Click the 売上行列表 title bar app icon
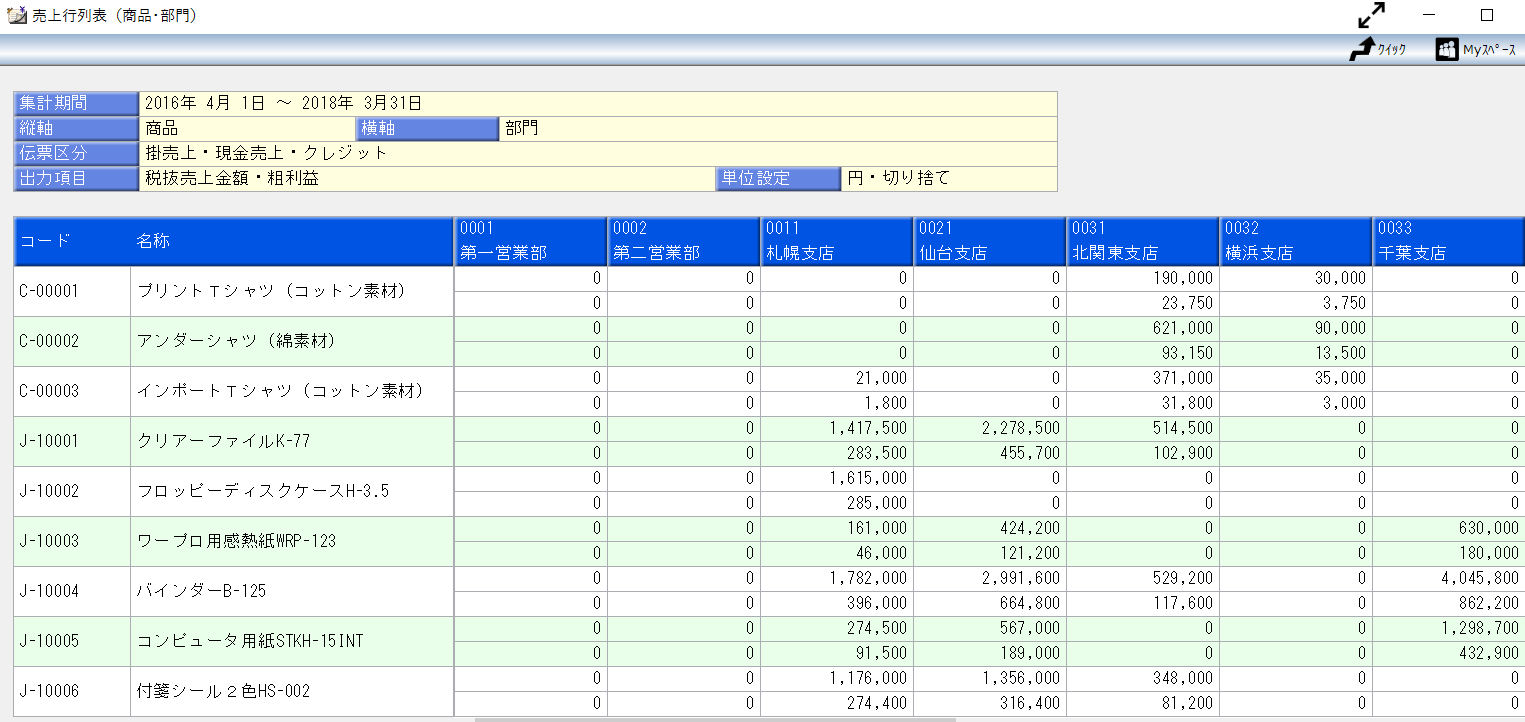This screenshot has height=722, width=1525. tap(17, 15)
